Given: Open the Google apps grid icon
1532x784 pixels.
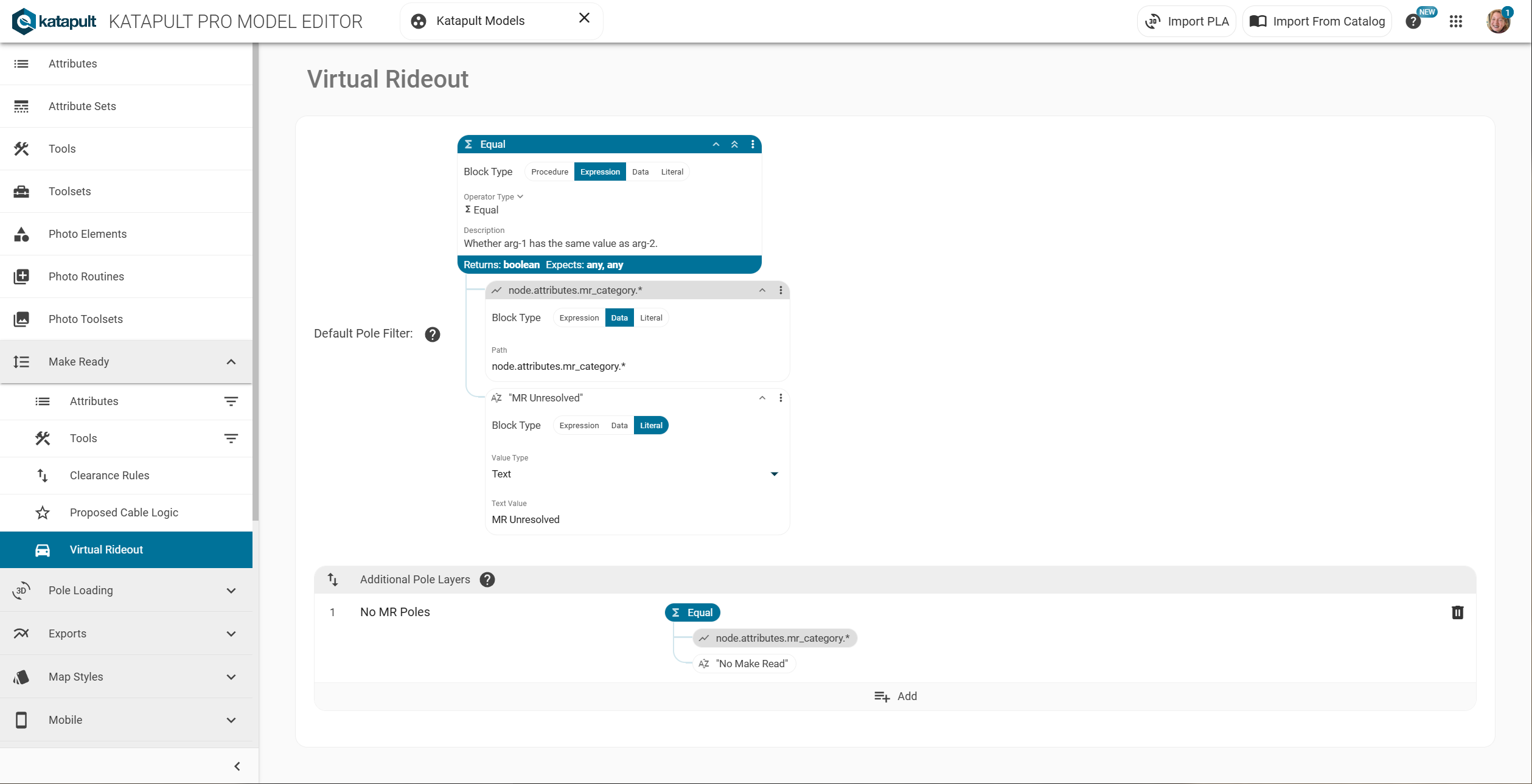Looking at the screenshot, I should click(x=1455, y=21).
